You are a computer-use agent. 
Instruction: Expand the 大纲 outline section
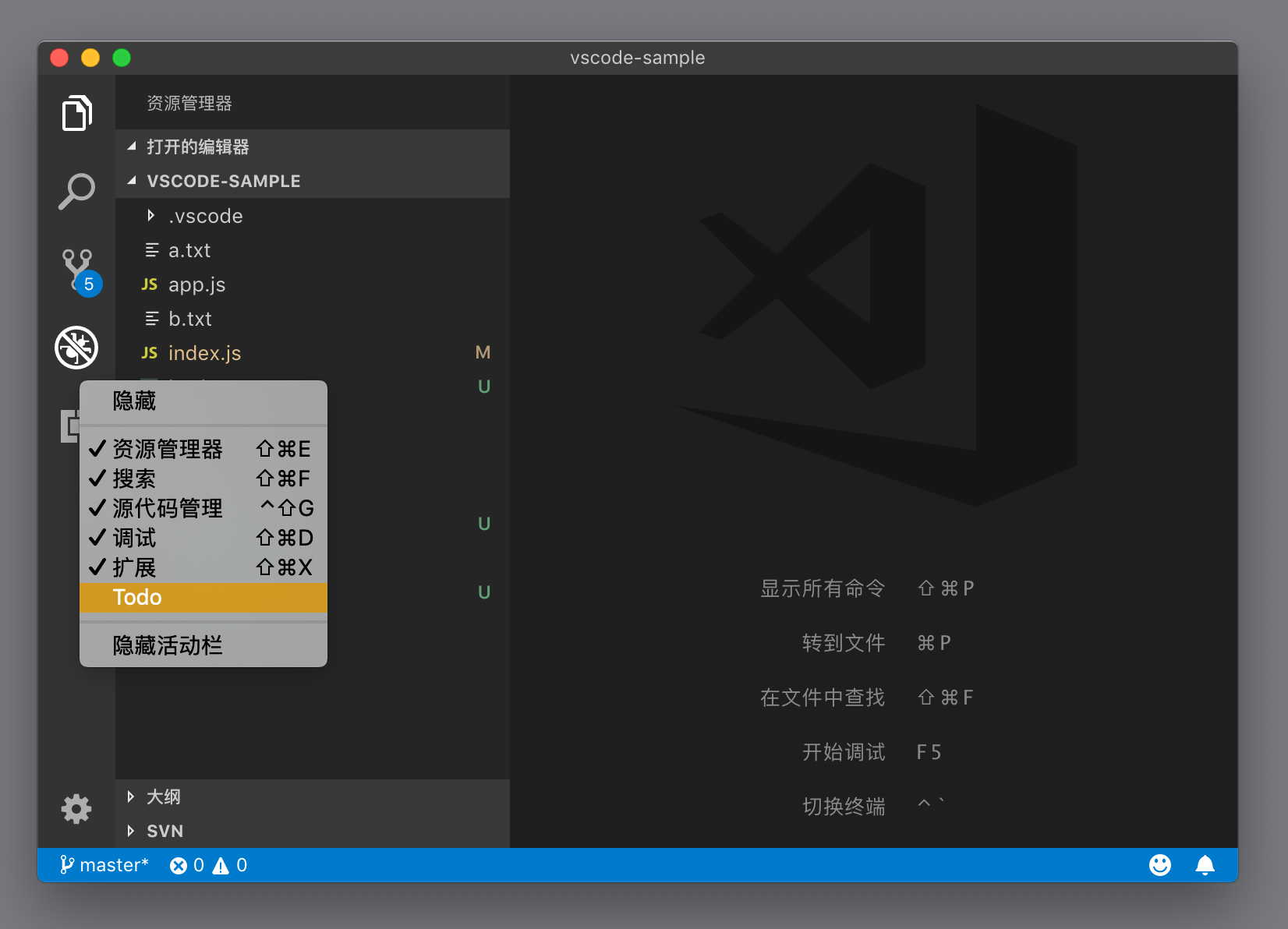pos(313,797)
